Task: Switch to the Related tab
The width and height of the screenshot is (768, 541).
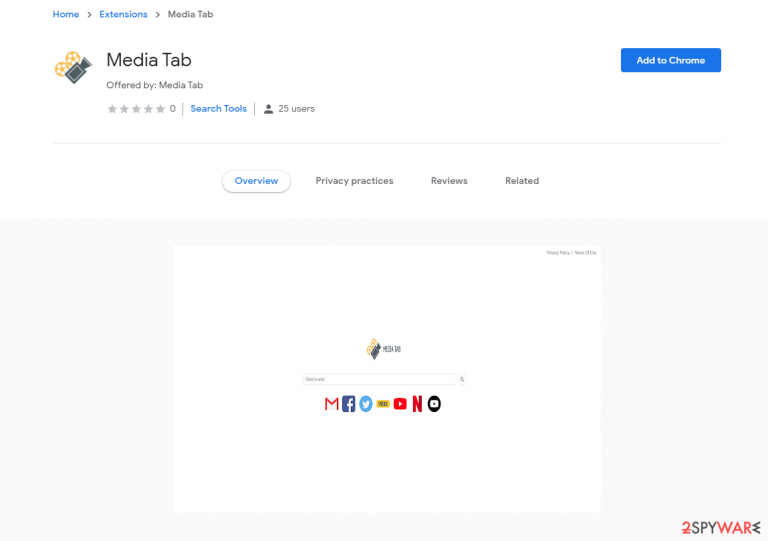Action: click(522, 181)
